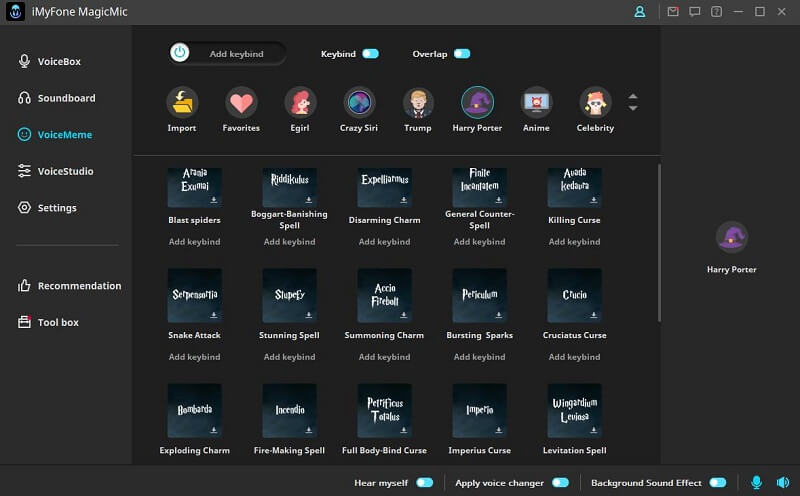
Task: Download the Cruciatus Curse sound
Action: pyautogui.click(x=593, y=315)
